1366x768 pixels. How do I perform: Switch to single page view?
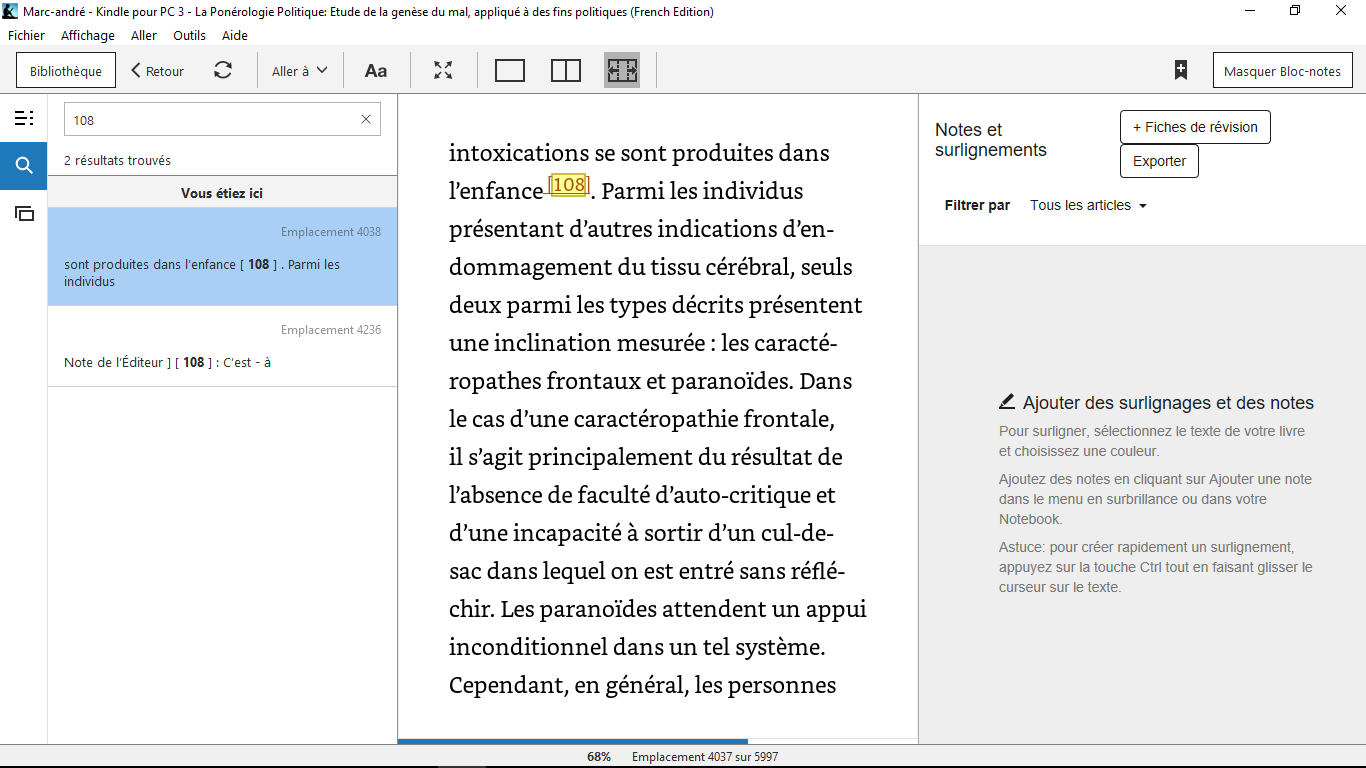[510, 71]
